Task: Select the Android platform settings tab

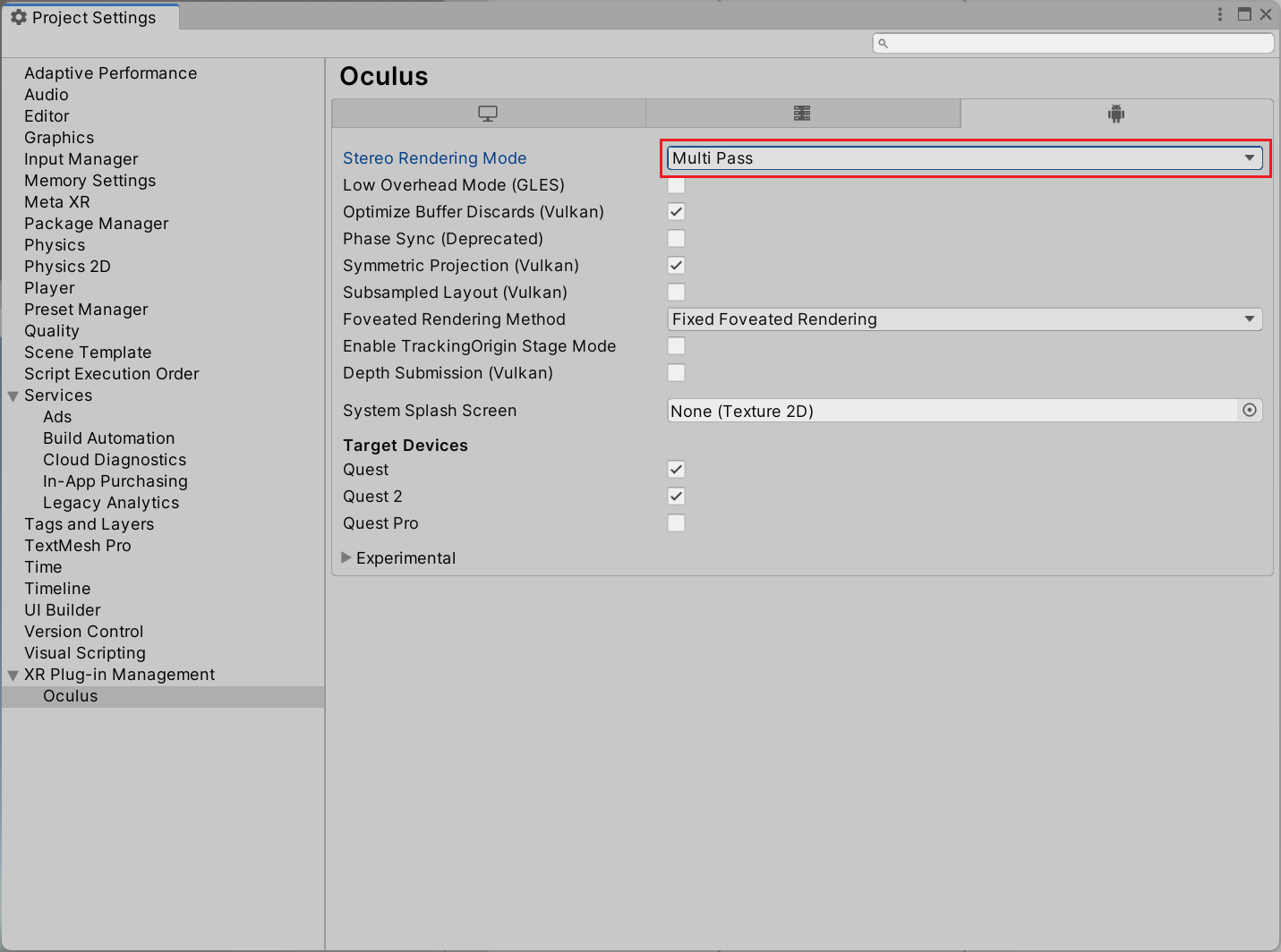Action: point(1116,114)
